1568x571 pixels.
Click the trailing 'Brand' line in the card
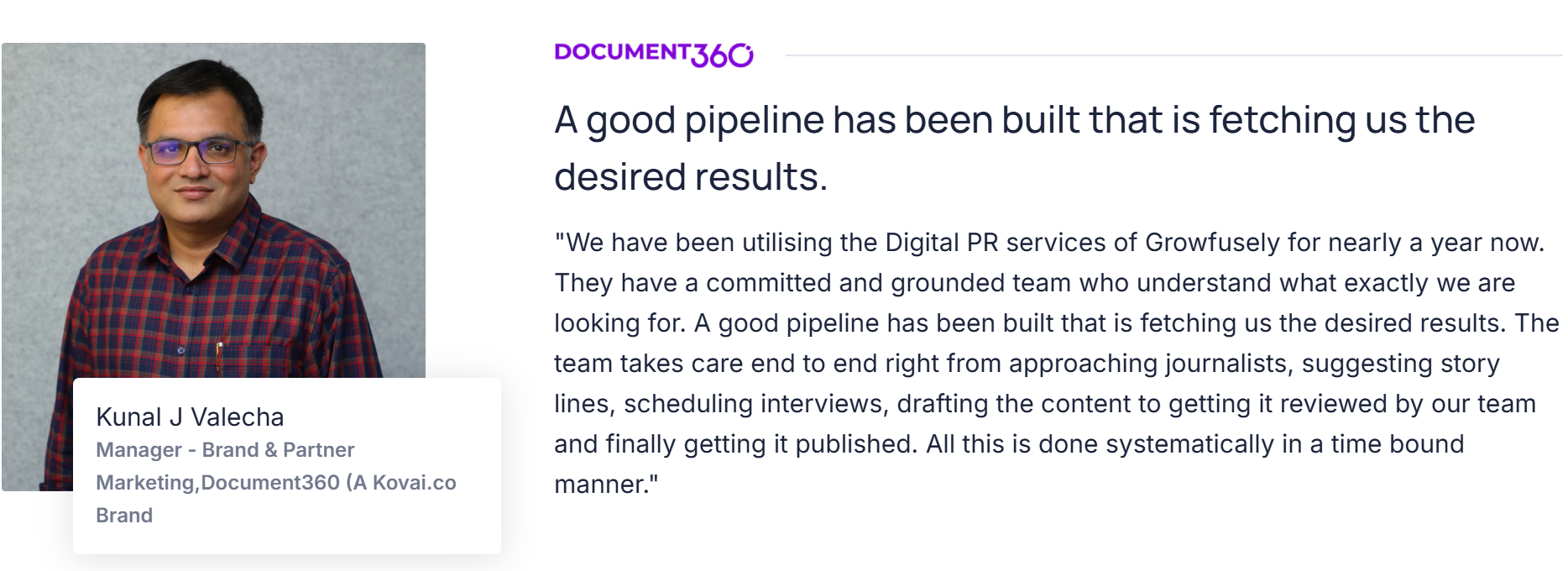click(x=124, y=516)
